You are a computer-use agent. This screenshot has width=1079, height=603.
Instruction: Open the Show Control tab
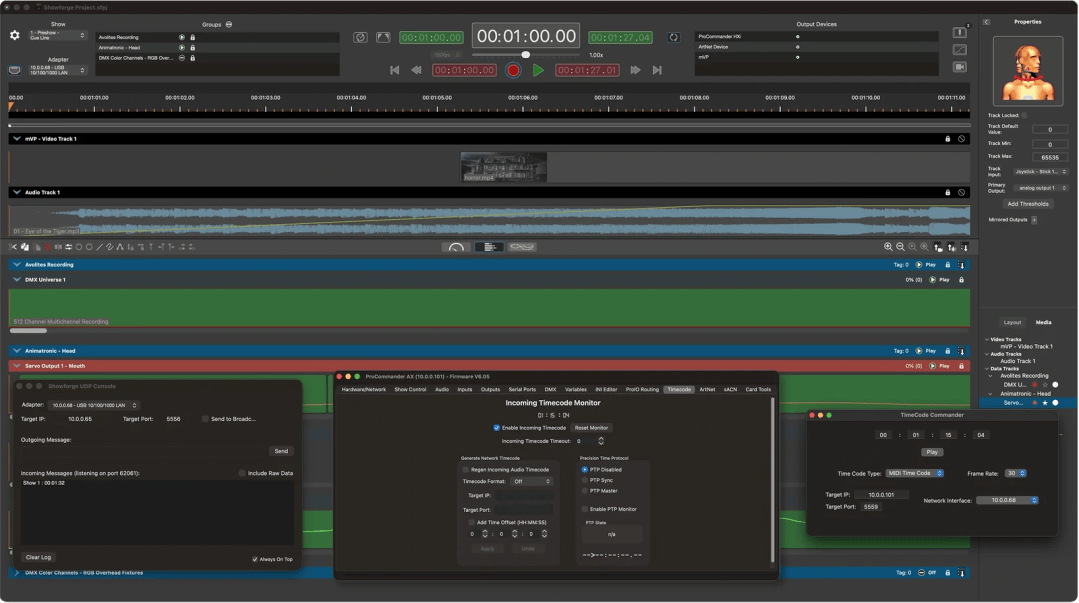(410, 390)
